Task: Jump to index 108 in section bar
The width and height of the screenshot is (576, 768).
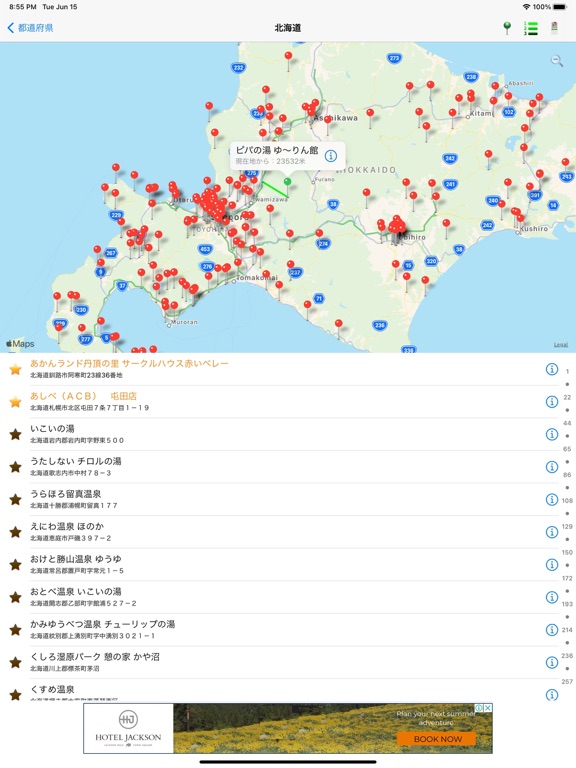Action: [x=567, y=501]
